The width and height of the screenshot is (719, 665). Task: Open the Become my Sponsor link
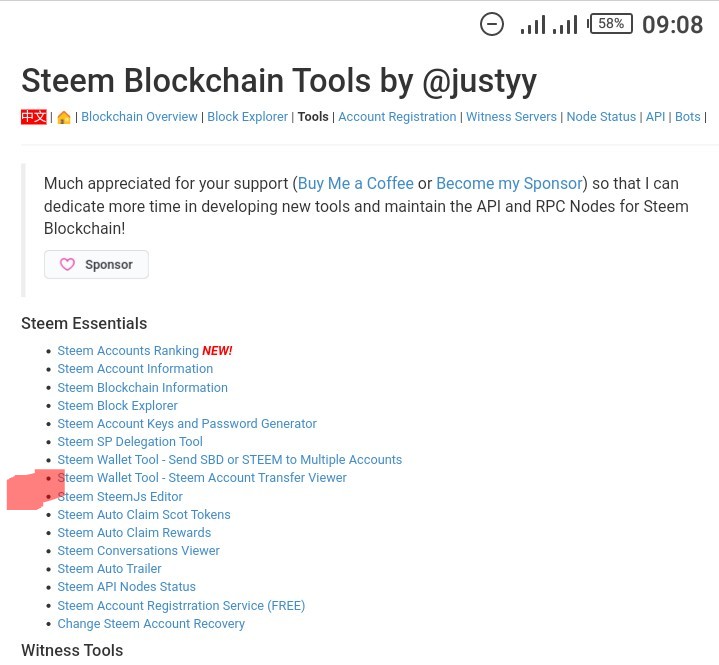(x=509, y=183)
